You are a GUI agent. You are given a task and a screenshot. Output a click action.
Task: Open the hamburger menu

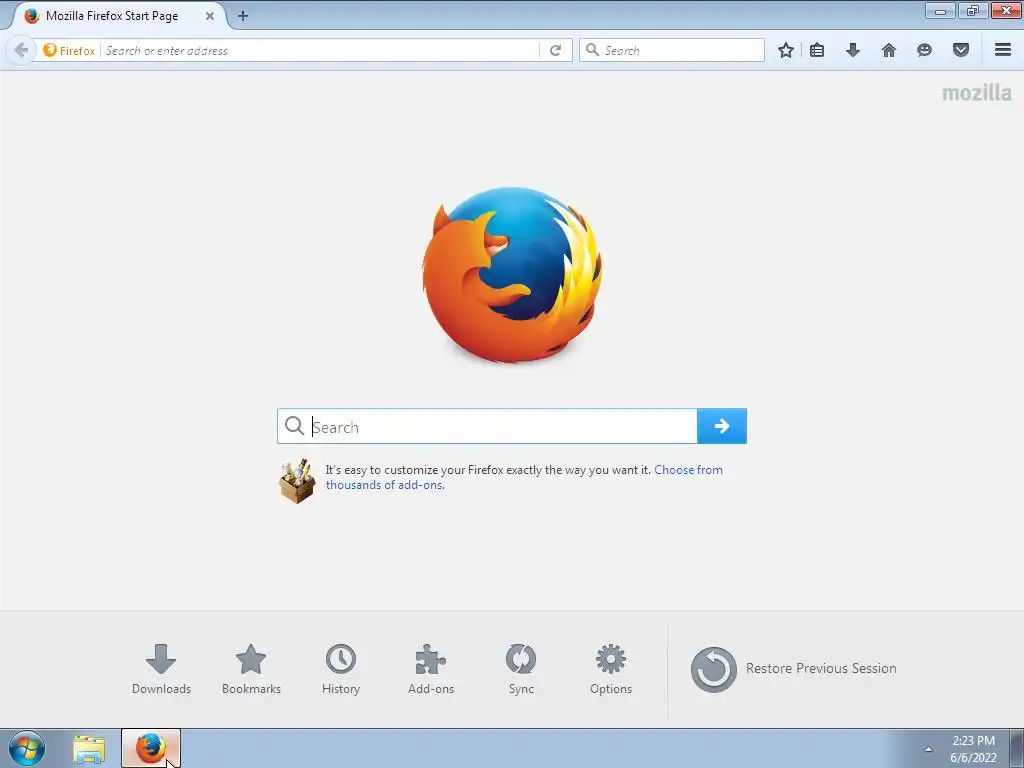pos(1003,50)
